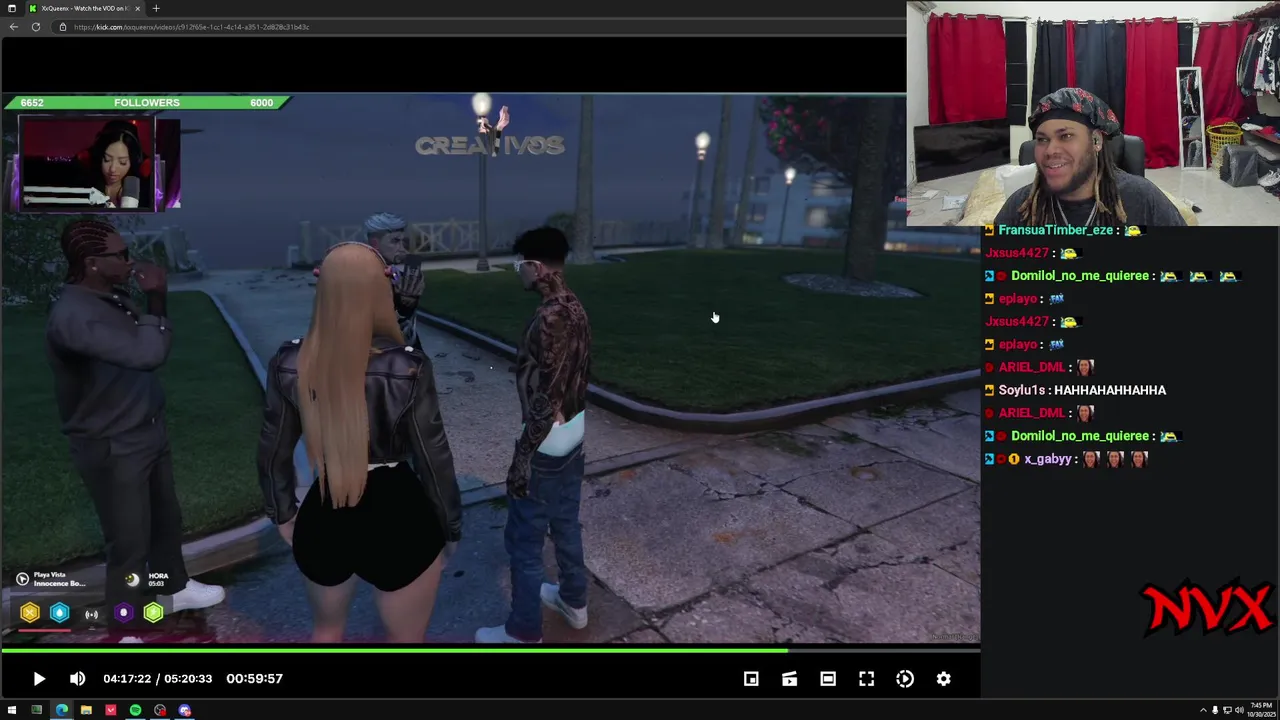
Task: Close the XxQueenx browser tab
Action: [138, 8]
